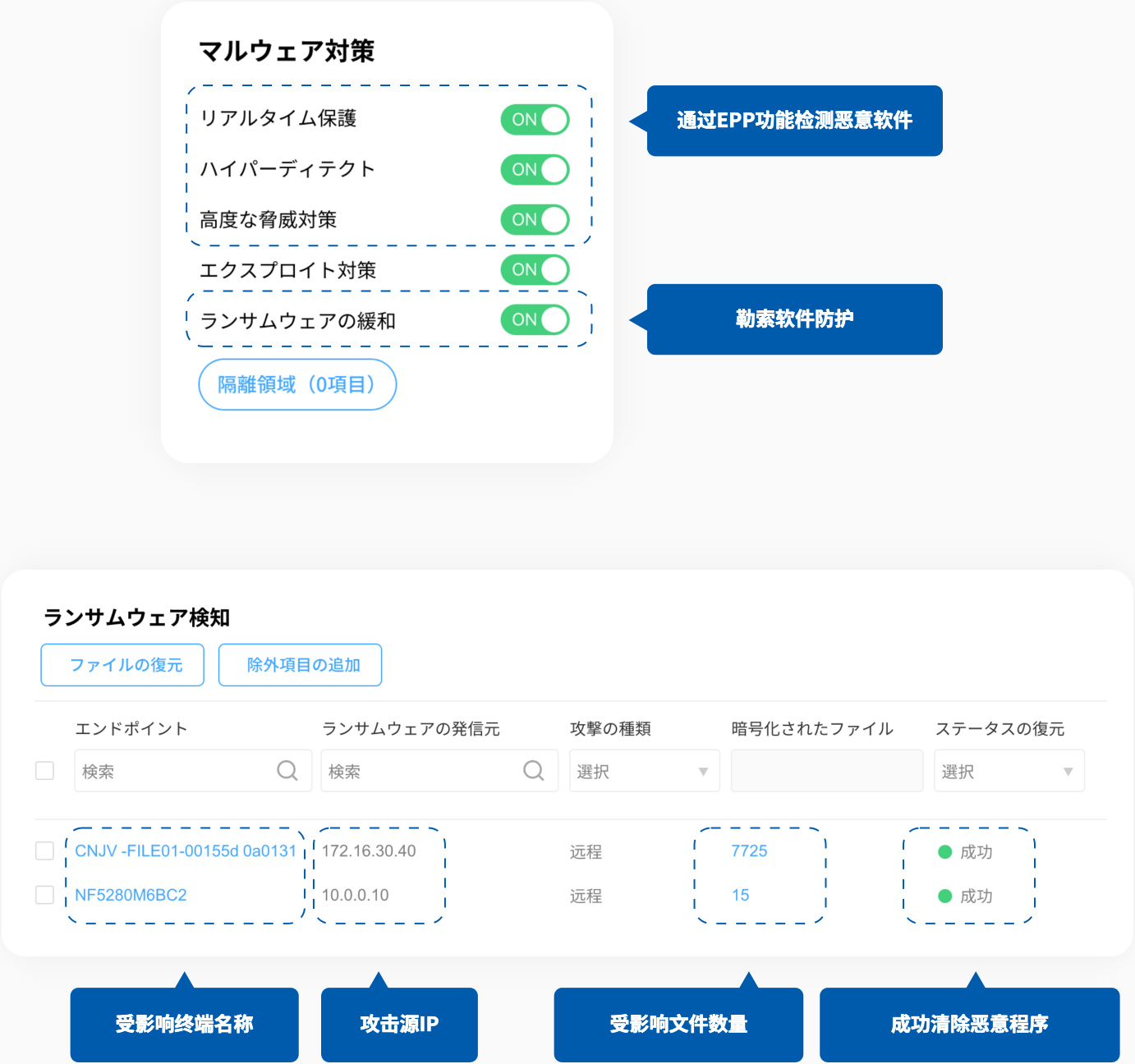Turn off ランサムウェアの緩和 switch
The height and width of the screenshot is (1064, 1135).
click(x=535, y=320)
